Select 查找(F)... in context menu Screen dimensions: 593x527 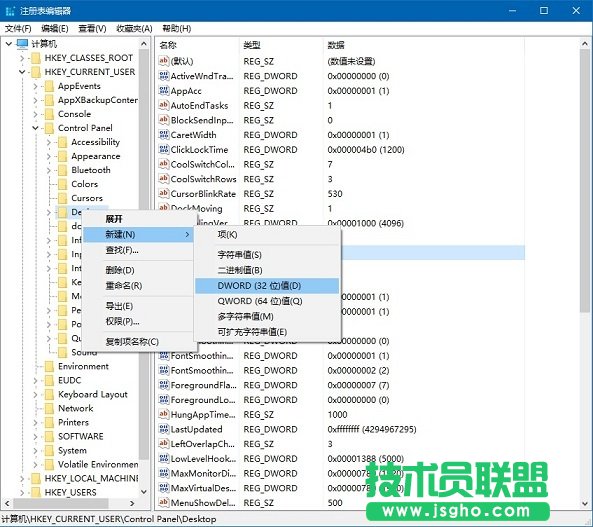[138, 250]
